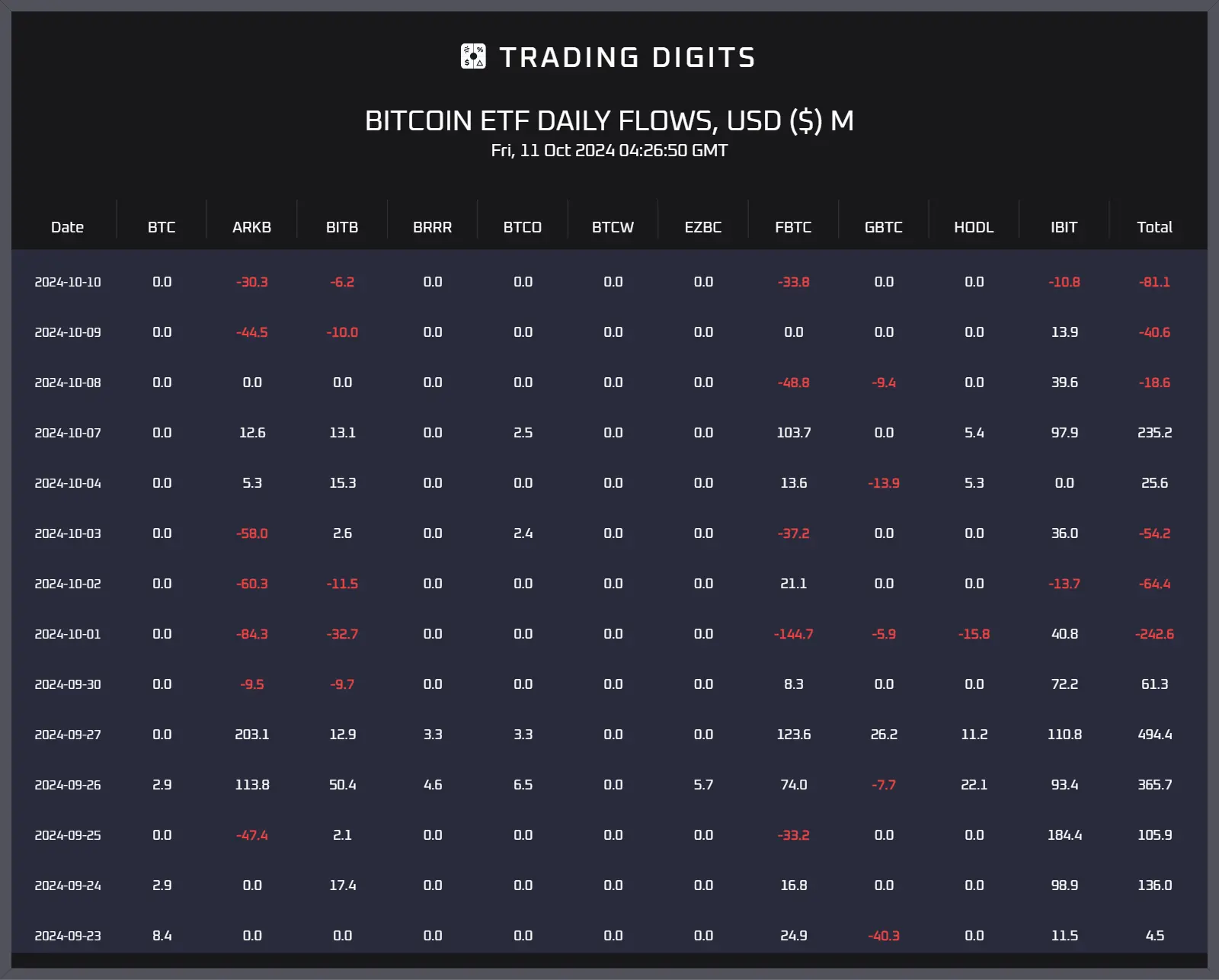This screenshot has width=1219, height=980.
Task: Click the TRADING DIGITS brand title
Action: (x=627, y=57)
